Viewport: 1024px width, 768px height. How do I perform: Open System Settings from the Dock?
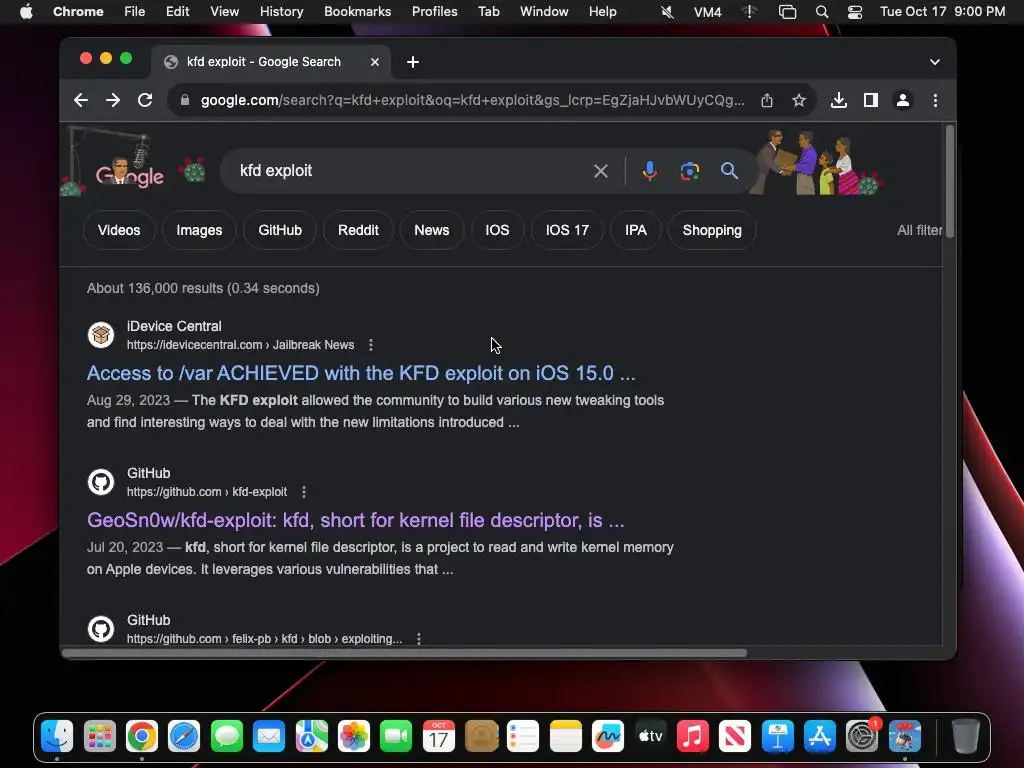click(x=862, y=737)
